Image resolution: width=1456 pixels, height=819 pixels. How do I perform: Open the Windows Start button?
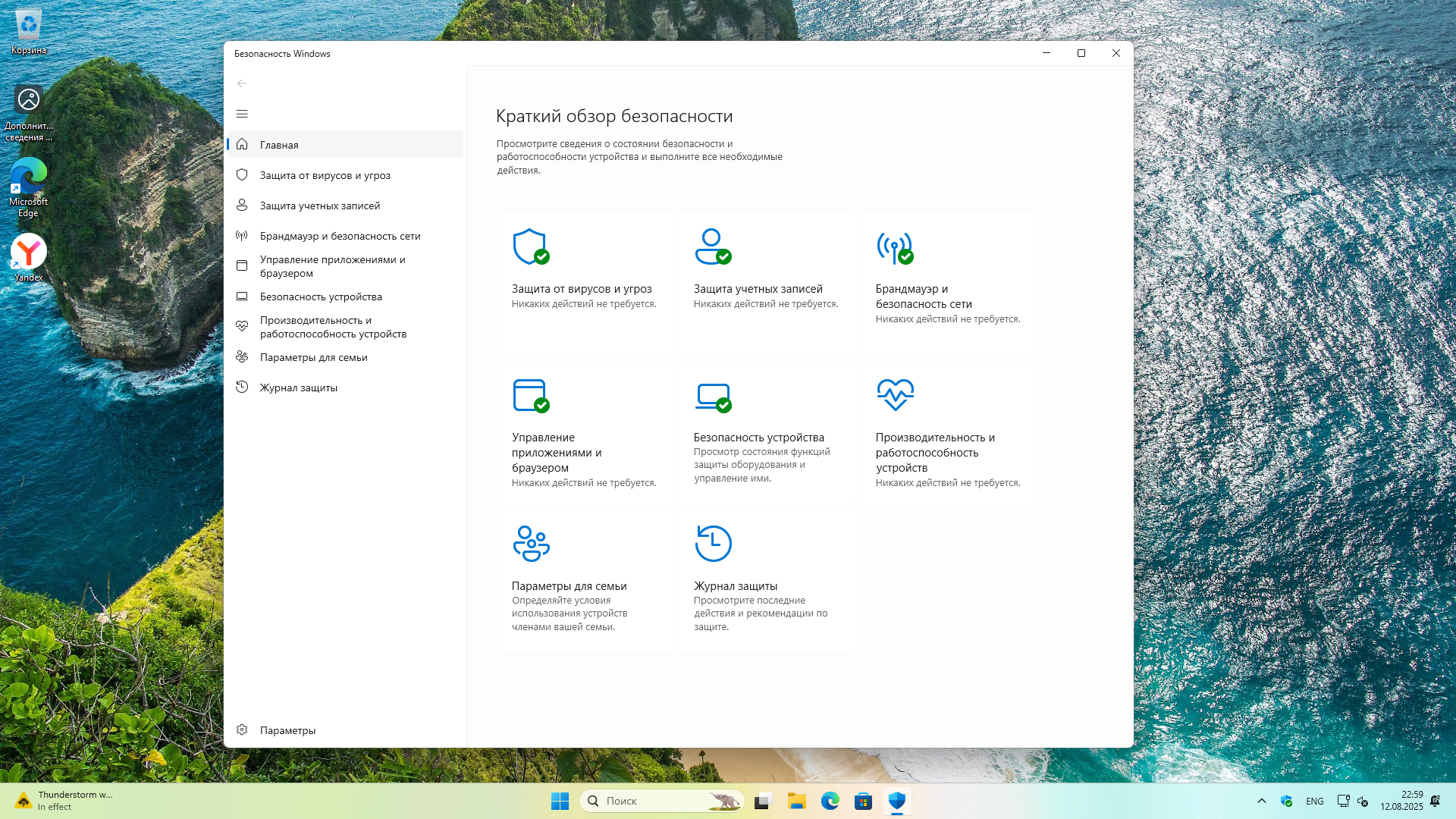pyautogui.click(x=560, y=801)
